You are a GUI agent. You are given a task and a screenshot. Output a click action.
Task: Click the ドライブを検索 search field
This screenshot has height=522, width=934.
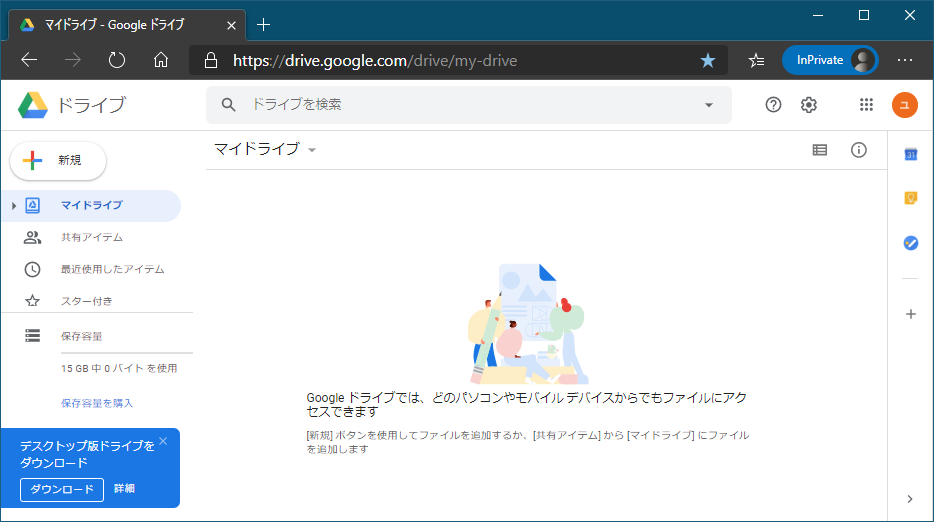point(468,105)
